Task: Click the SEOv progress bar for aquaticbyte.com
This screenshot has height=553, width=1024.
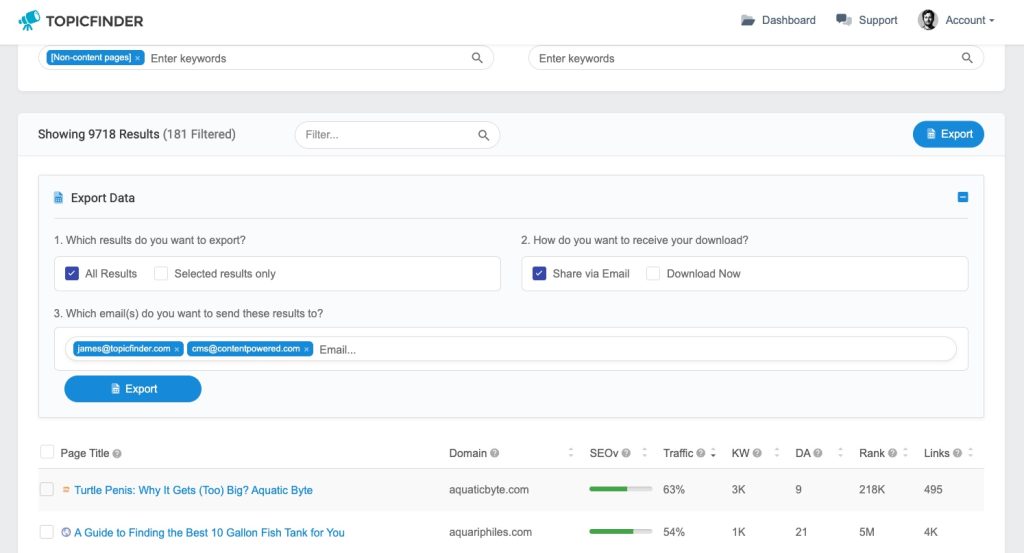Action: pyautogui.click(x=620, y=489)
